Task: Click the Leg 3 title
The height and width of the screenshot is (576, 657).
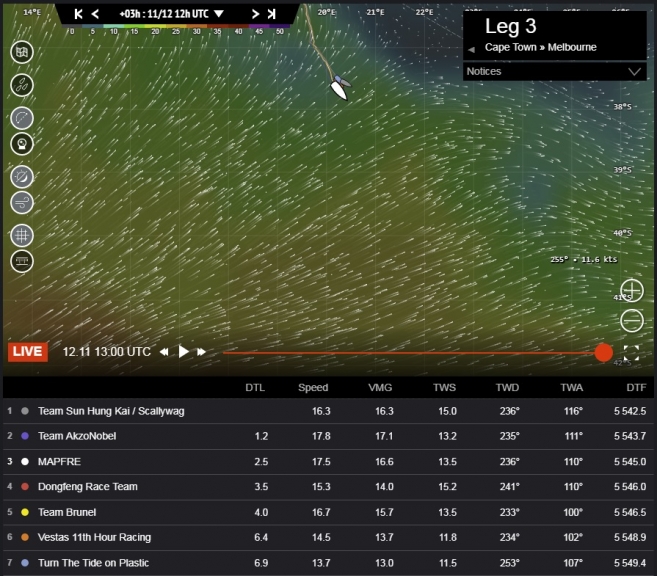Action: tap(510, 26)
